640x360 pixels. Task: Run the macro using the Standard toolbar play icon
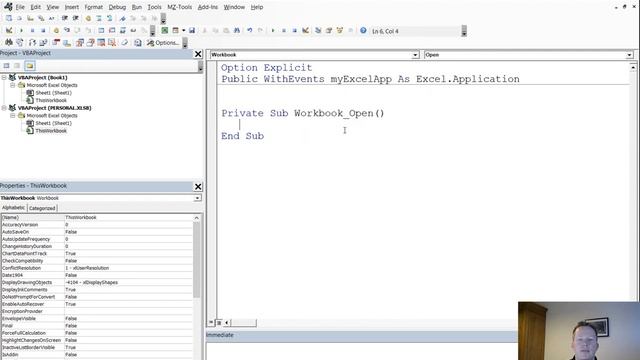tap(273, 31)
